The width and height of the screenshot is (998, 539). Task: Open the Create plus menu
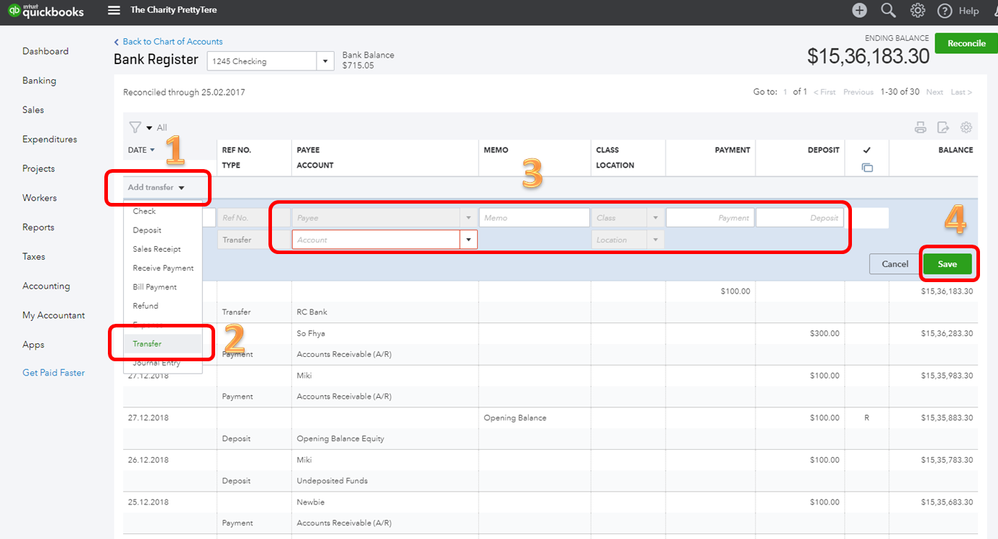tap(859, 10)
